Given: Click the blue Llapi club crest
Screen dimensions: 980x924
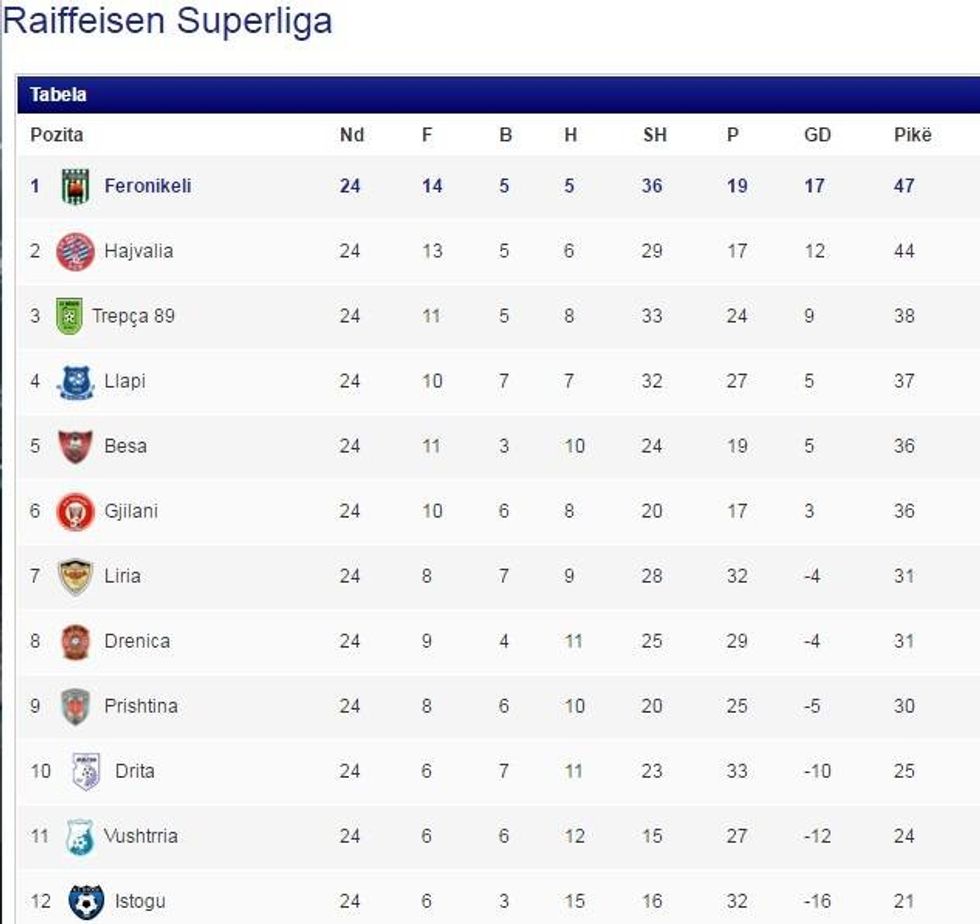Looking at the screenshot, I should [75, 381].
